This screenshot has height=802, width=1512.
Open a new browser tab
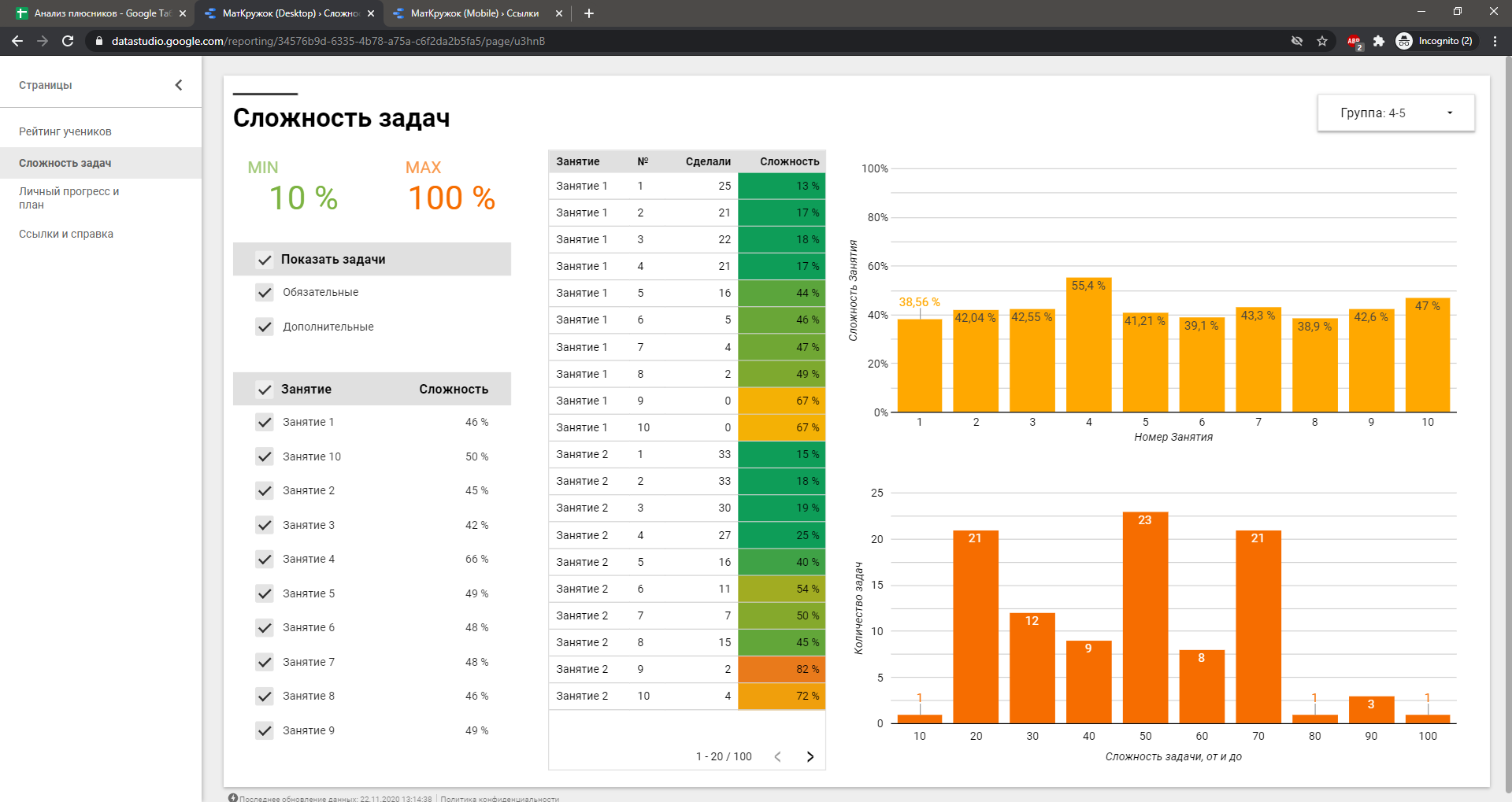point(589,13)
